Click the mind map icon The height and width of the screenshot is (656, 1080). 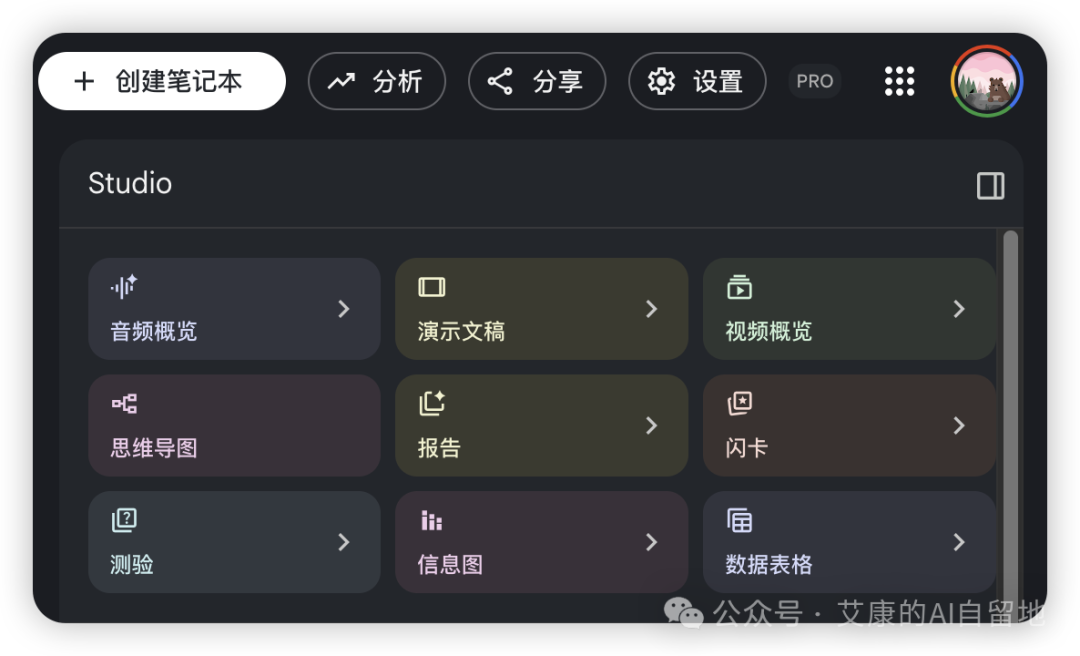(124, 404)
